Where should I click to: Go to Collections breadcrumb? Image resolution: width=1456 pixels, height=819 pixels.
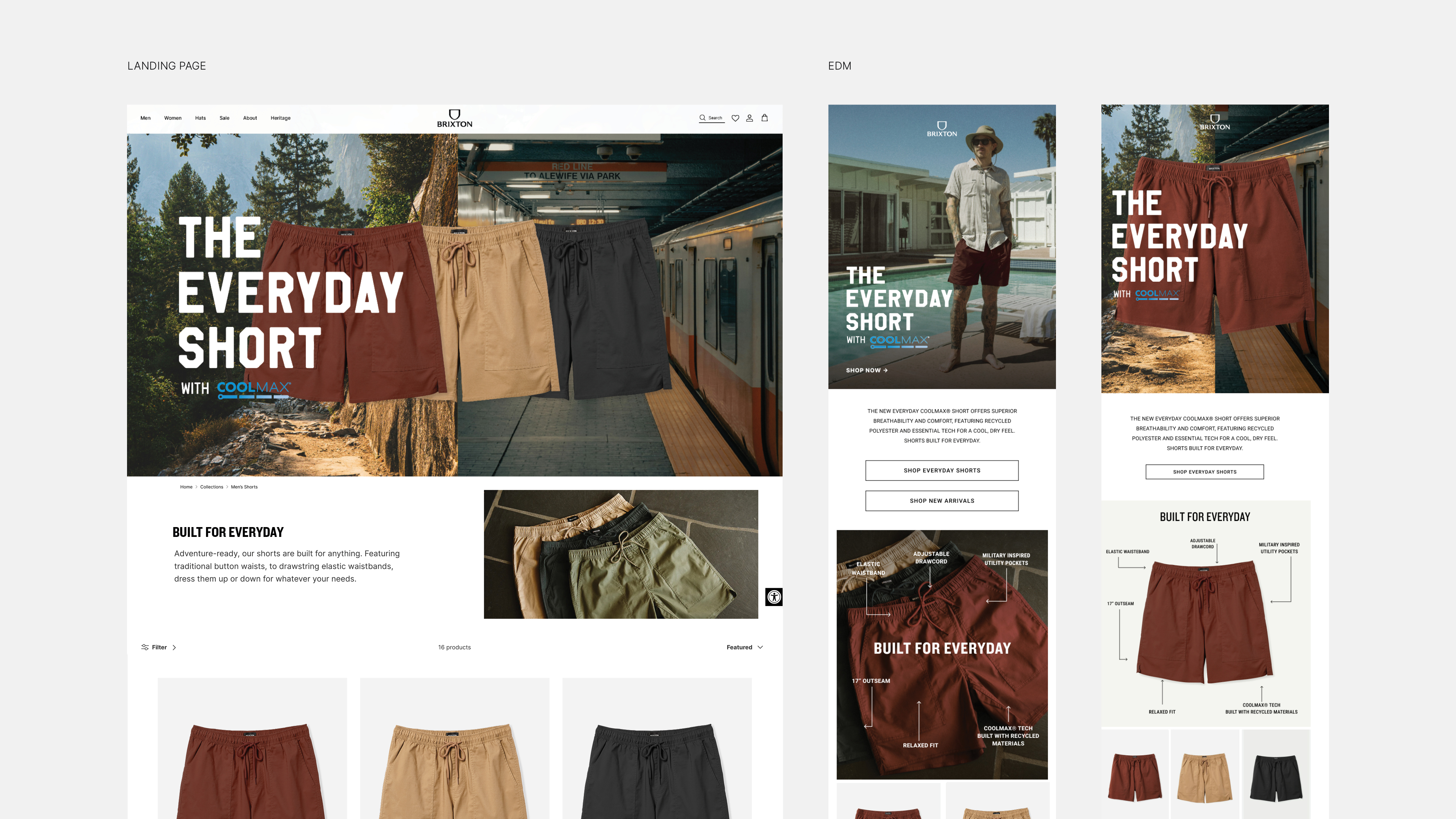coord(211,487)
